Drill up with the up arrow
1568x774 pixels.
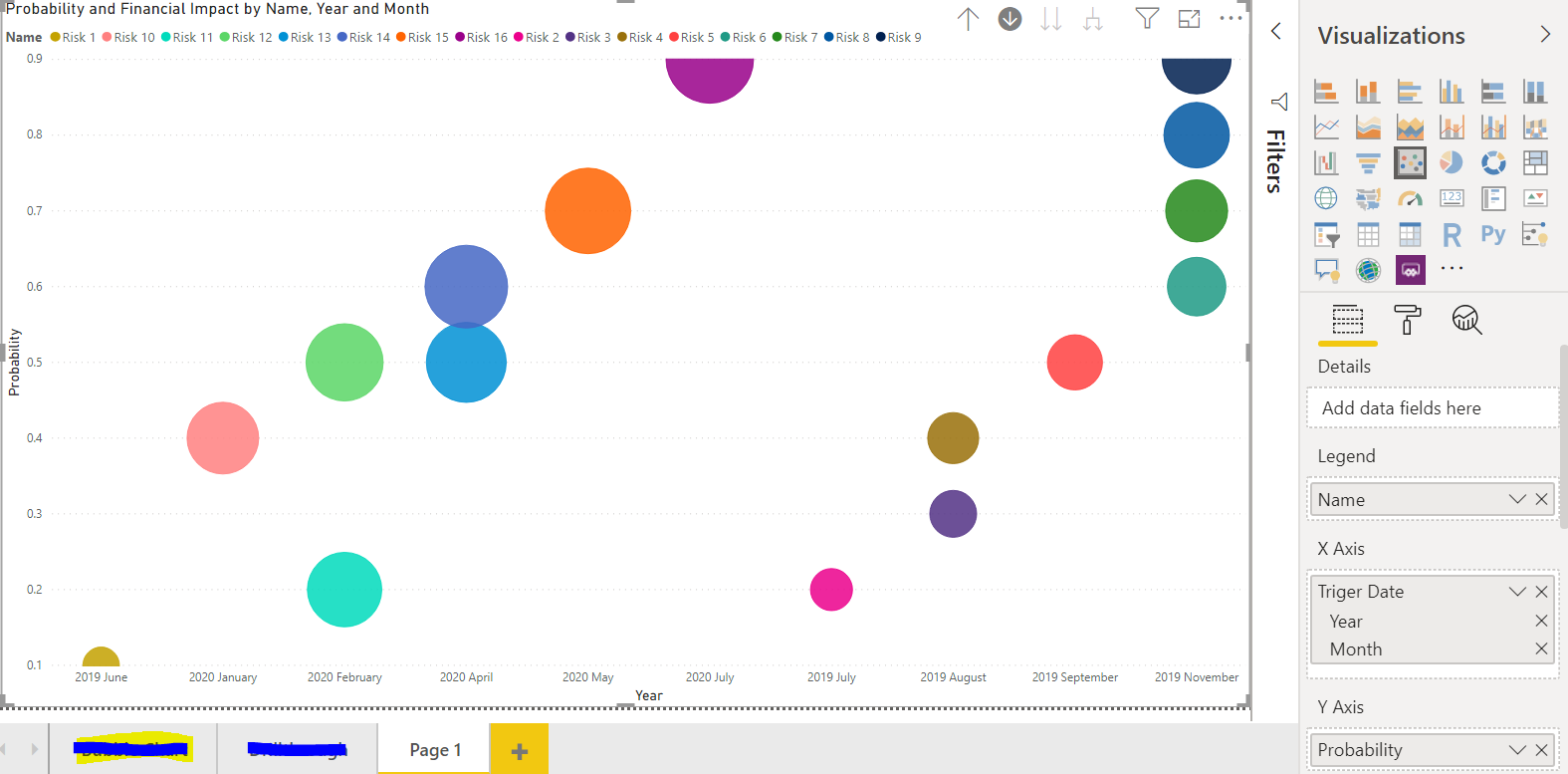click(968, 19)
